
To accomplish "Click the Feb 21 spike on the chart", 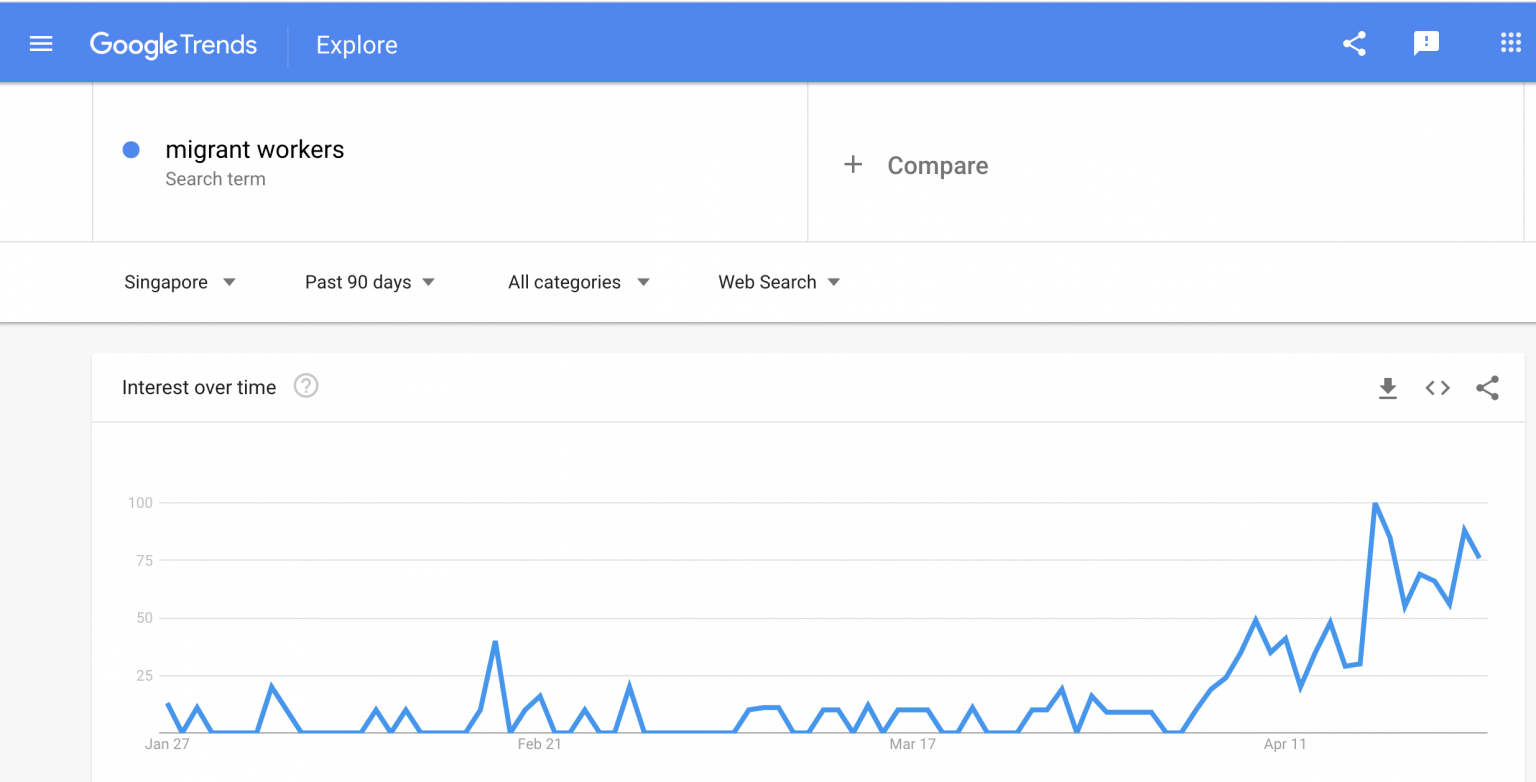I will [495, 642].
